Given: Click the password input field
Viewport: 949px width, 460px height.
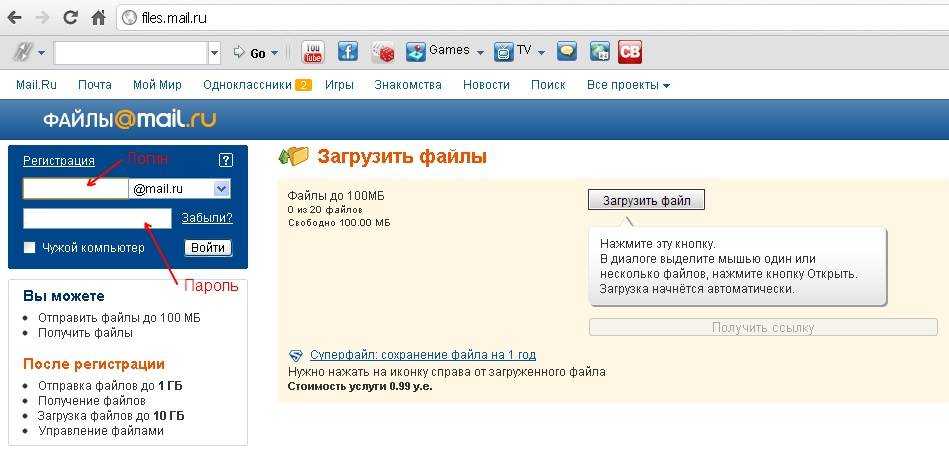Looking at the screenshot, I should [97, 218].
